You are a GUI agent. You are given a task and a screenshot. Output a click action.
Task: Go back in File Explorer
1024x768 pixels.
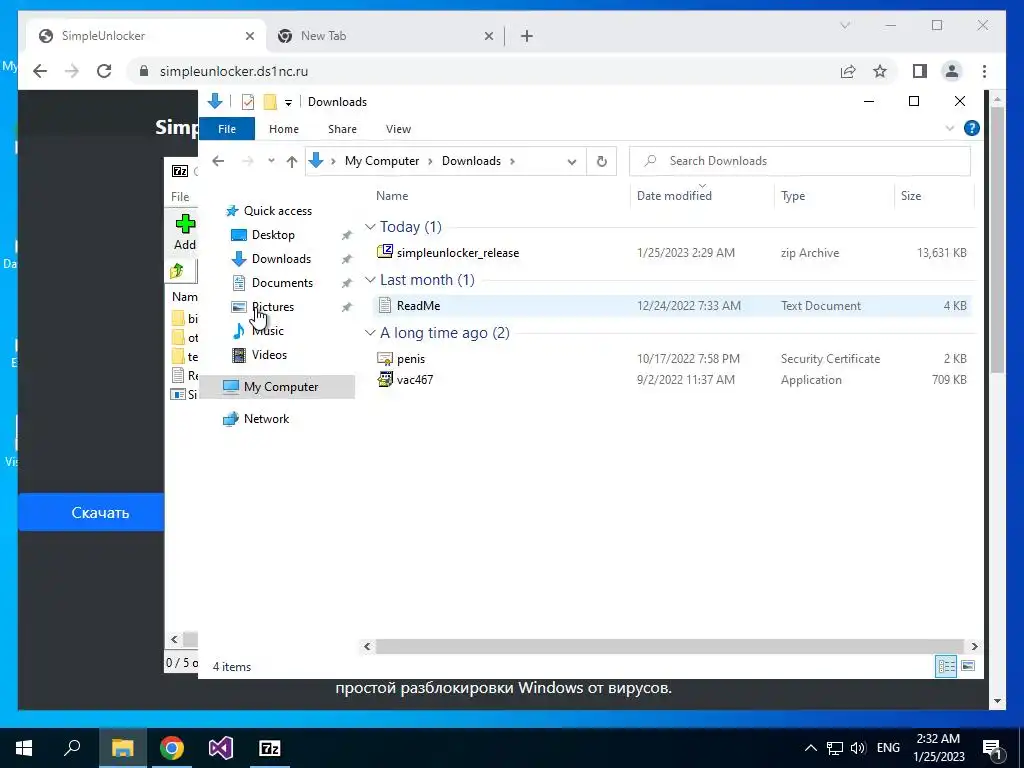[218, 161]
